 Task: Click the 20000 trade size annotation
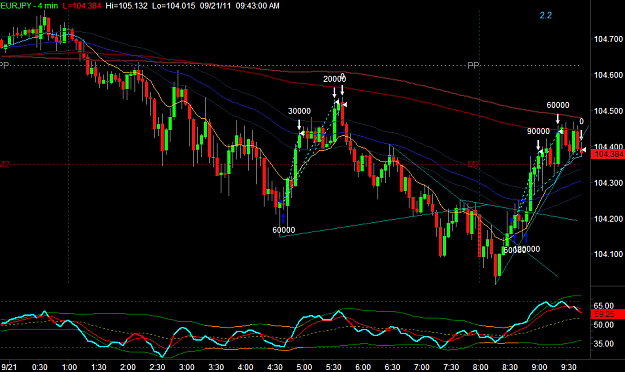[334, 79]
